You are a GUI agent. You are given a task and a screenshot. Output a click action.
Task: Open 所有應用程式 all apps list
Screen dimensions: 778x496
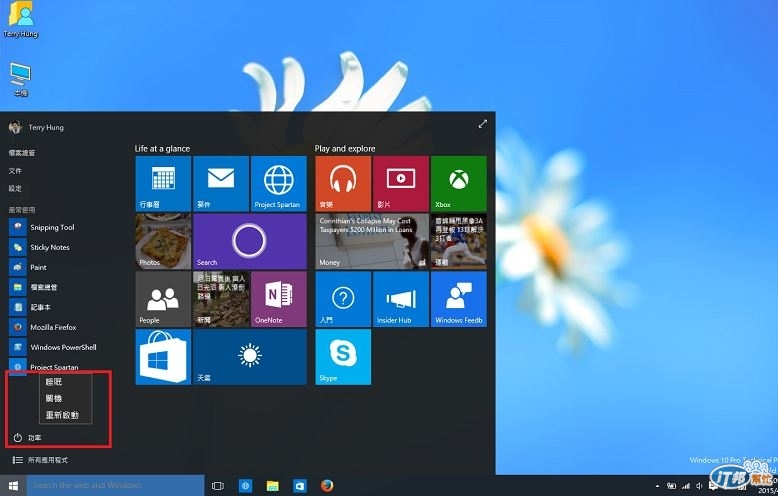(40, 460)
